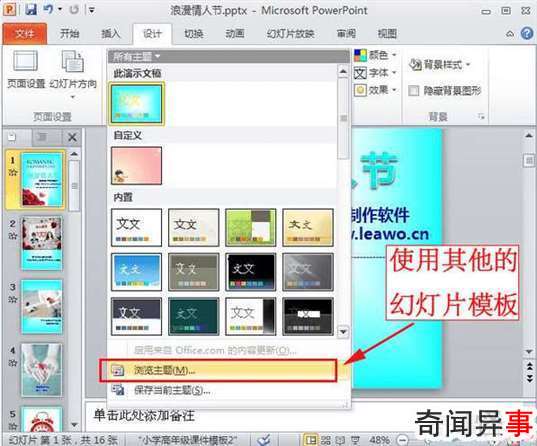The height and width of the screenshot is (446, 537).
Task: Click the zoom level 48% value
Action: (379, 440)
